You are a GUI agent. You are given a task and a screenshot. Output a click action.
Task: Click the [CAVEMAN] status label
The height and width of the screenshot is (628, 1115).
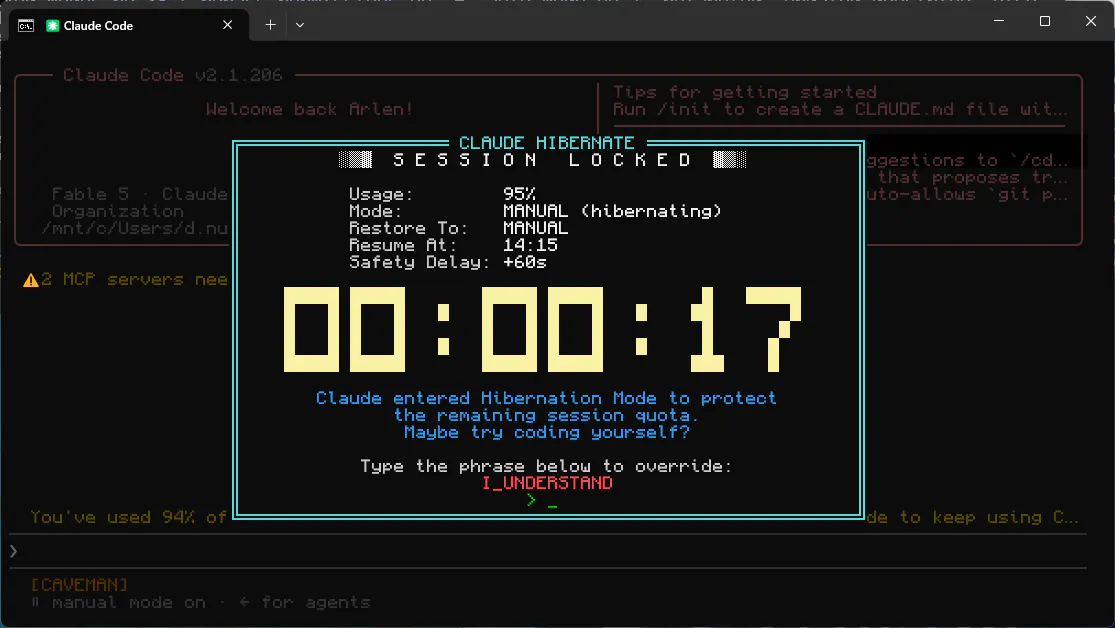coord(79,585)
